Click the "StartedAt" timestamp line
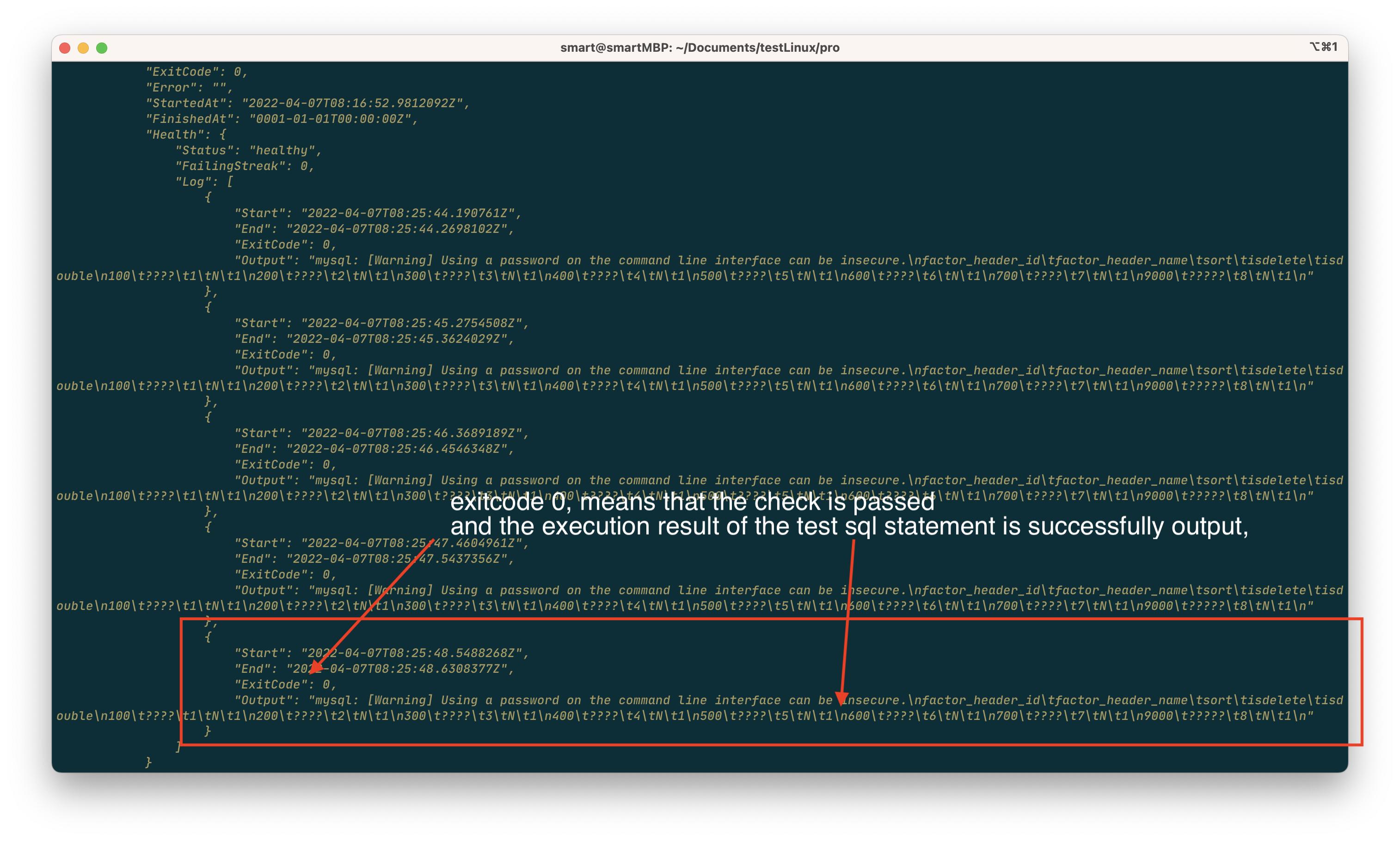Viewport: 1400px width, 841px height. pyautogui.click(x=307, y=103)
